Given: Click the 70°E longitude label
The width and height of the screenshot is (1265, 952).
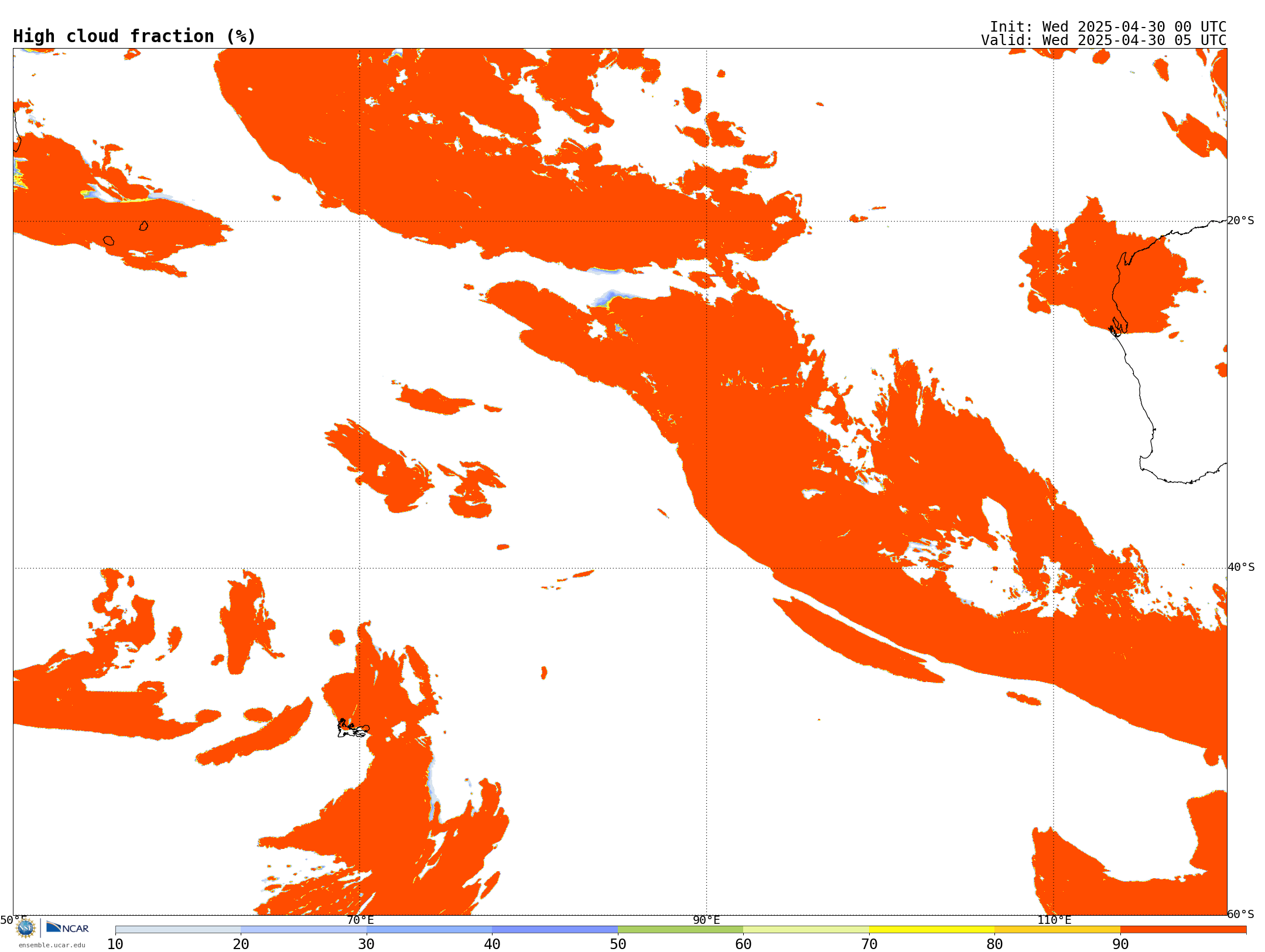Looking at the screenshot, I should coord(360,920).
